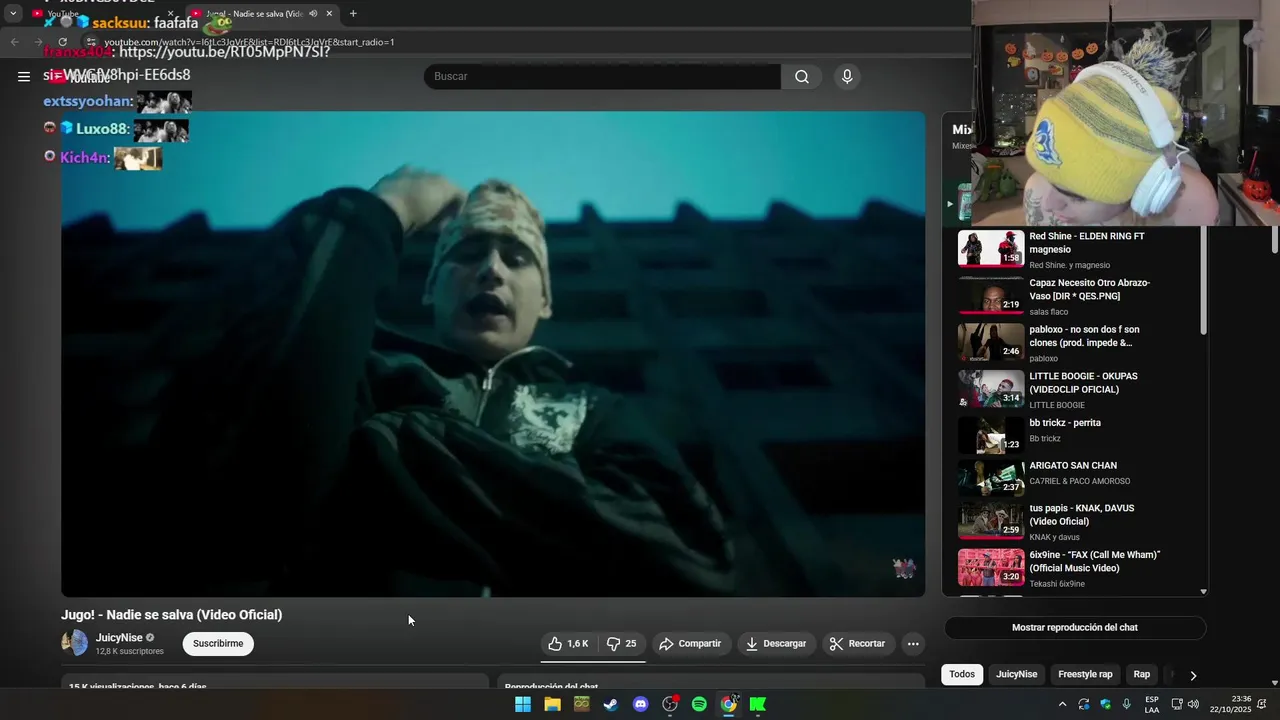The height and width of the screenshot is (720, 1280).
Task: Click the video player to pause
Action: point(493,354)
